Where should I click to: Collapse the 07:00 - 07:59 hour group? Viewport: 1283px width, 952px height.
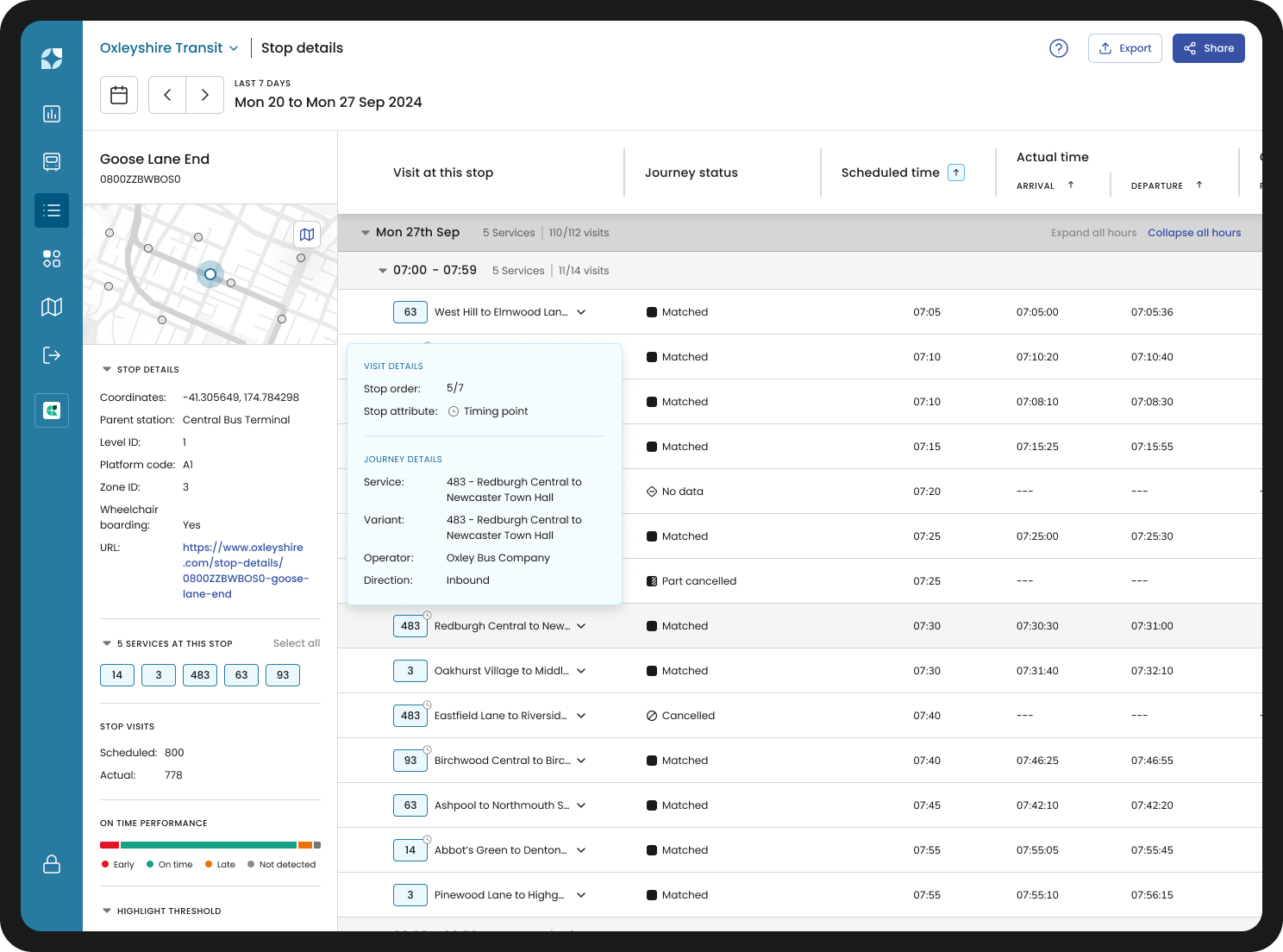point(383,271)
